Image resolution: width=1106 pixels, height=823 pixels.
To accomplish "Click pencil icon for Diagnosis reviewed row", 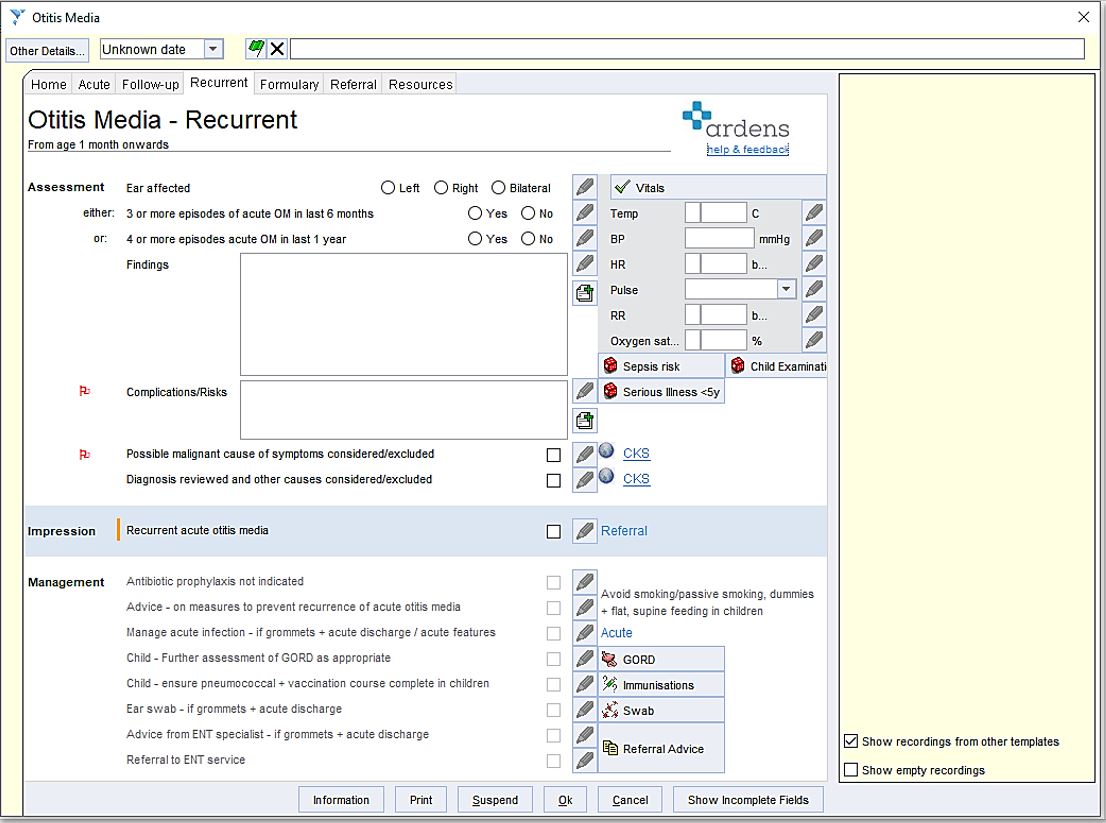I will 585,480.
